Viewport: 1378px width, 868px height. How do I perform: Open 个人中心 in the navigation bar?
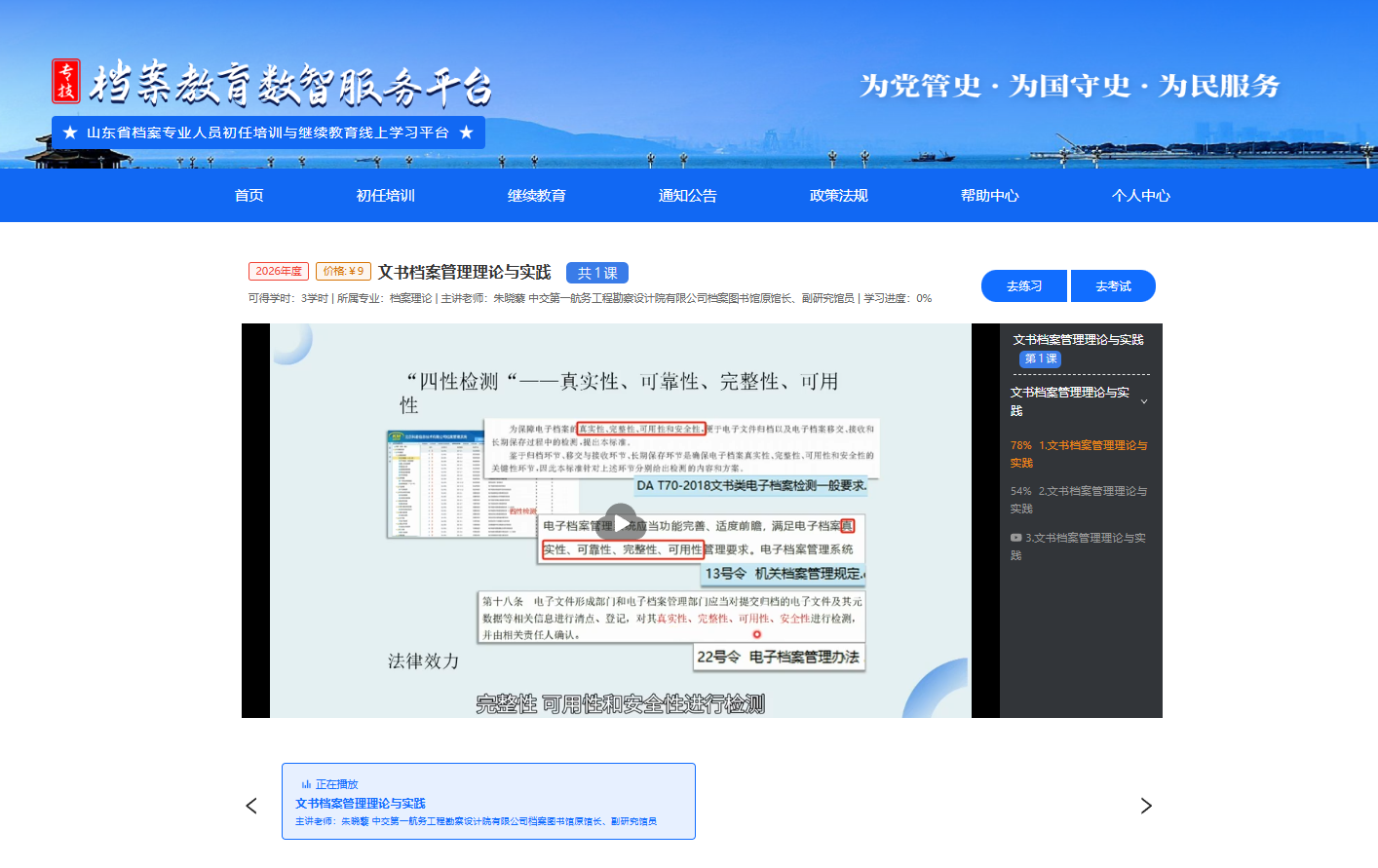coord(1141,196)
